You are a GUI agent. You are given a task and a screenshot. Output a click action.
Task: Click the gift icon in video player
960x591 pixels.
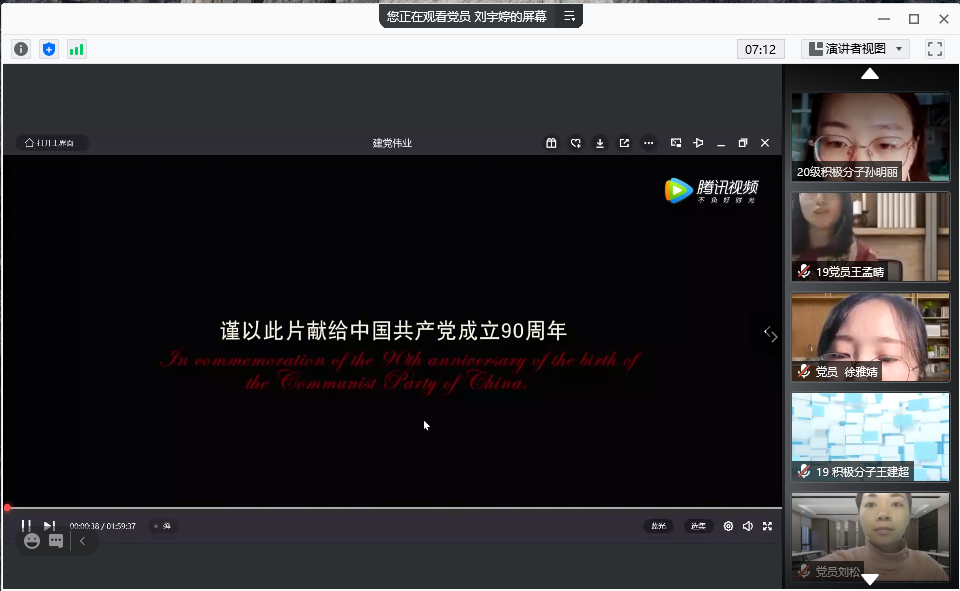coord(551,143)
